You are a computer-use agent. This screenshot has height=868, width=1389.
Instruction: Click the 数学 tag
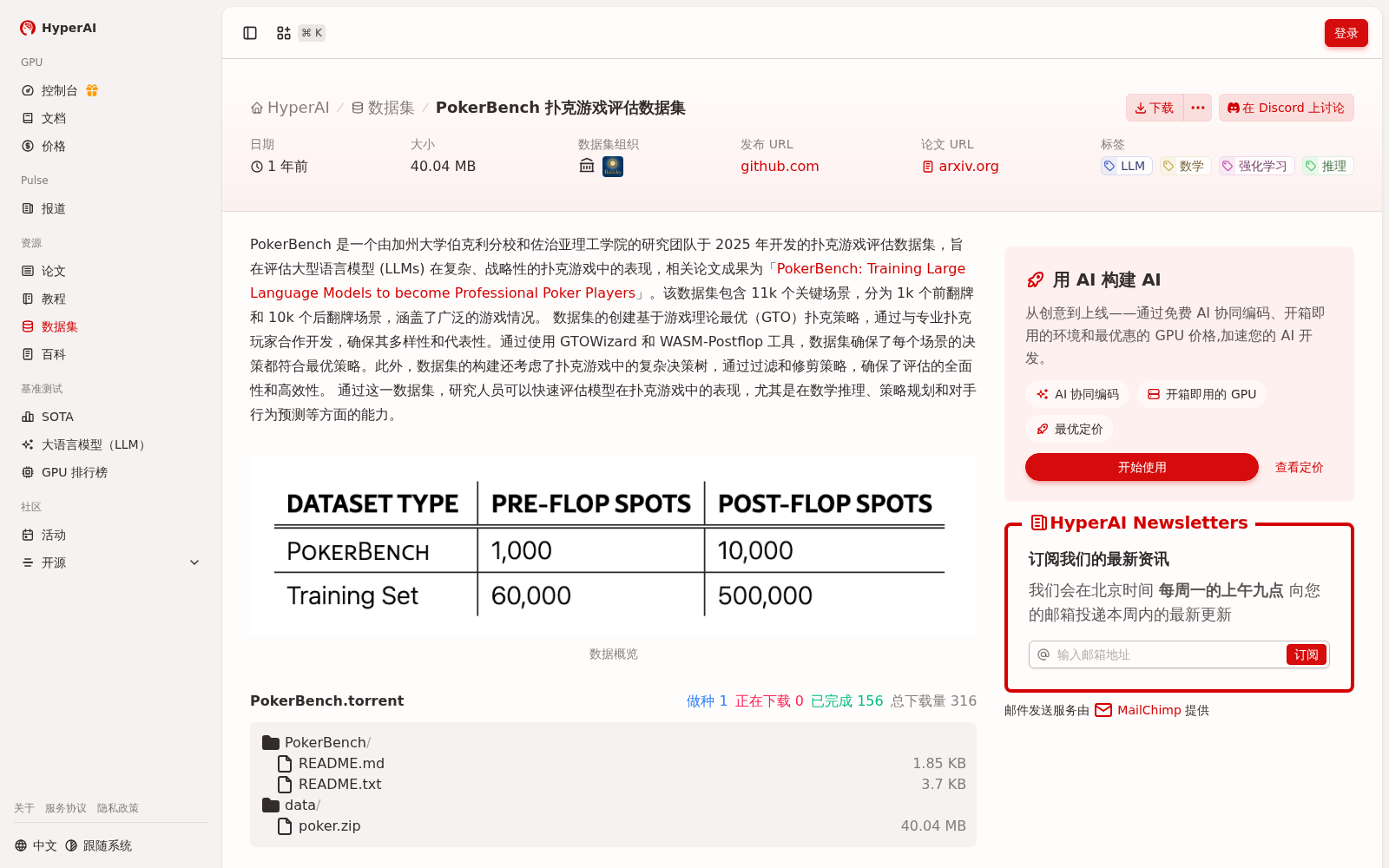pyautogui.click(x=1186, y=166)
